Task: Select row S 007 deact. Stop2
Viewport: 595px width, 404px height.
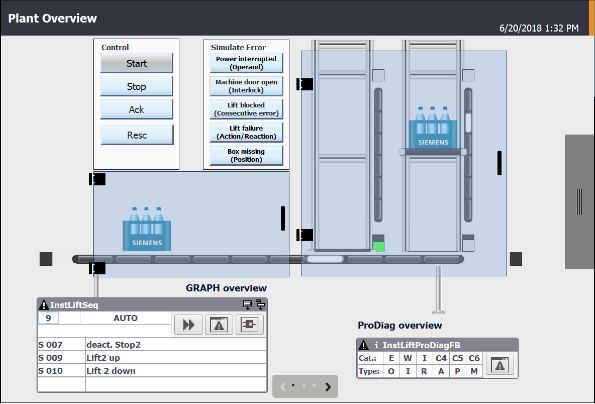Action: point(152,344)
